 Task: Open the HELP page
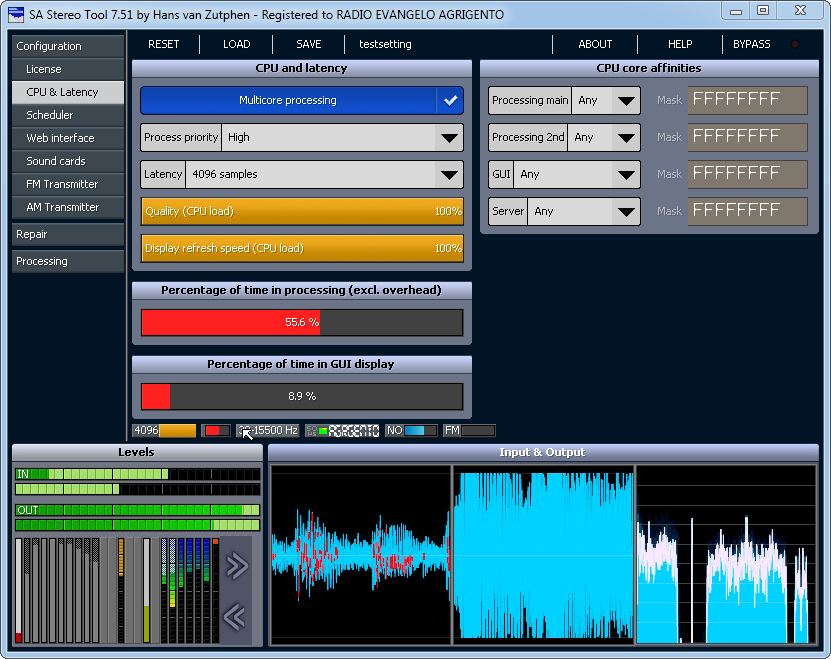point(680,45)
